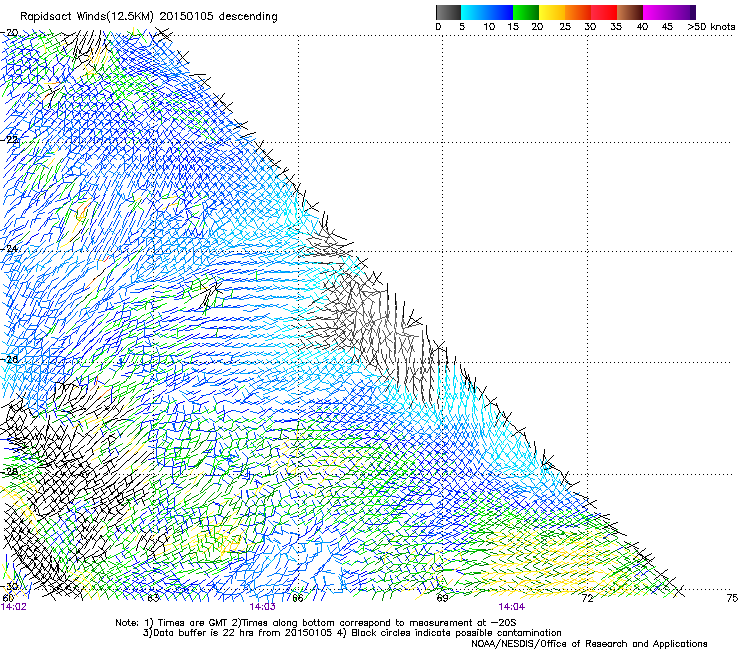Select the cyan-blue 5-15 knots legend segment

click(x=487, y=12)
